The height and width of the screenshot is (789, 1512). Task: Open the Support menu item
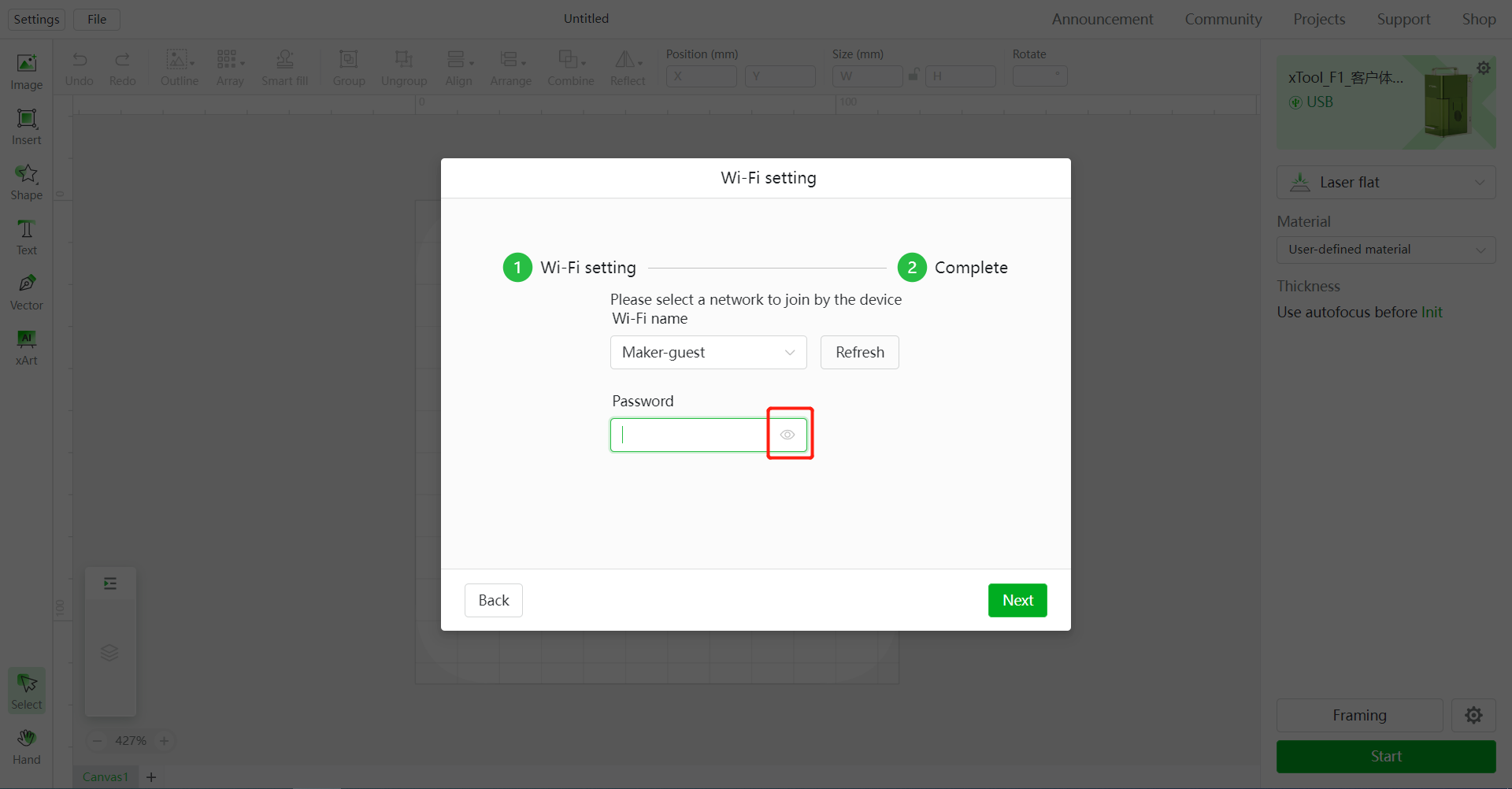point(1403,19)
